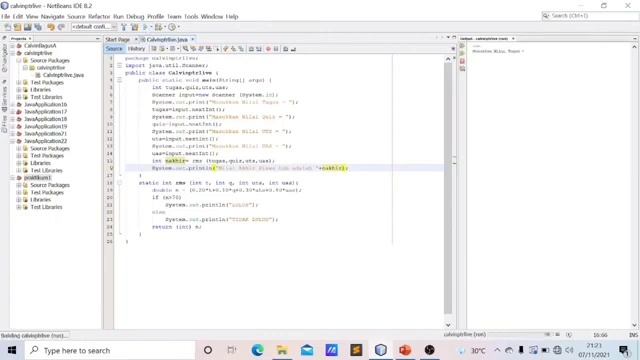Click the Open Project toolbar icon

28,27
